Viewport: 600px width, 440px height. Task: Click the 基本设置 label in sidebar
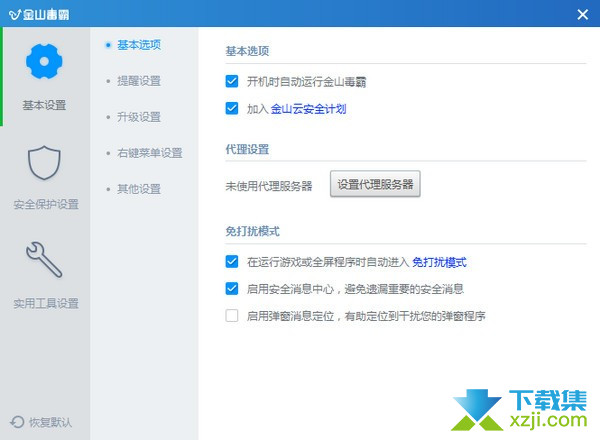[44, 105]
